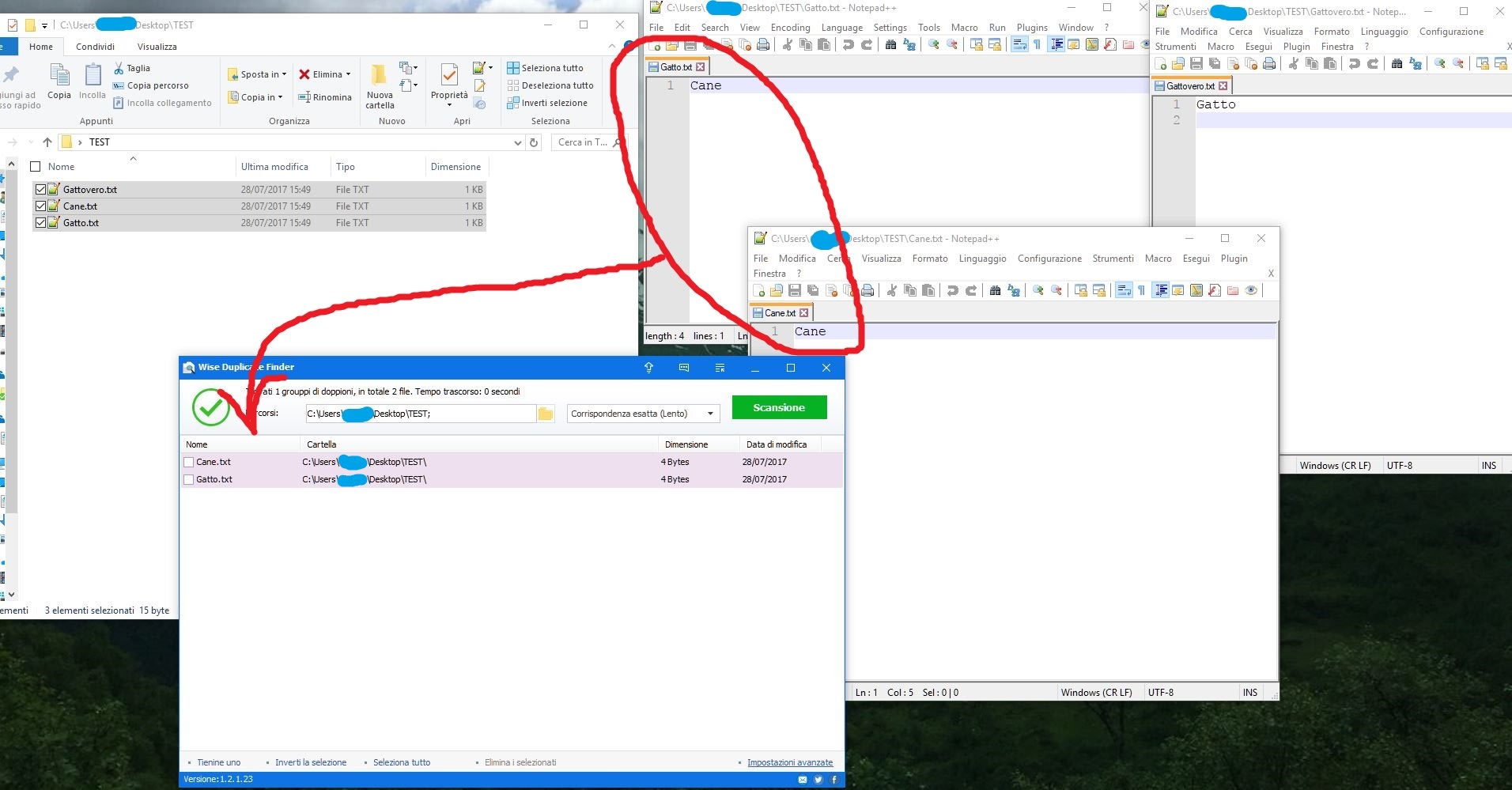Click Tienine uno in Wise Duplicate Finder
The image size is (1512, 790).
tap(218, 762)
